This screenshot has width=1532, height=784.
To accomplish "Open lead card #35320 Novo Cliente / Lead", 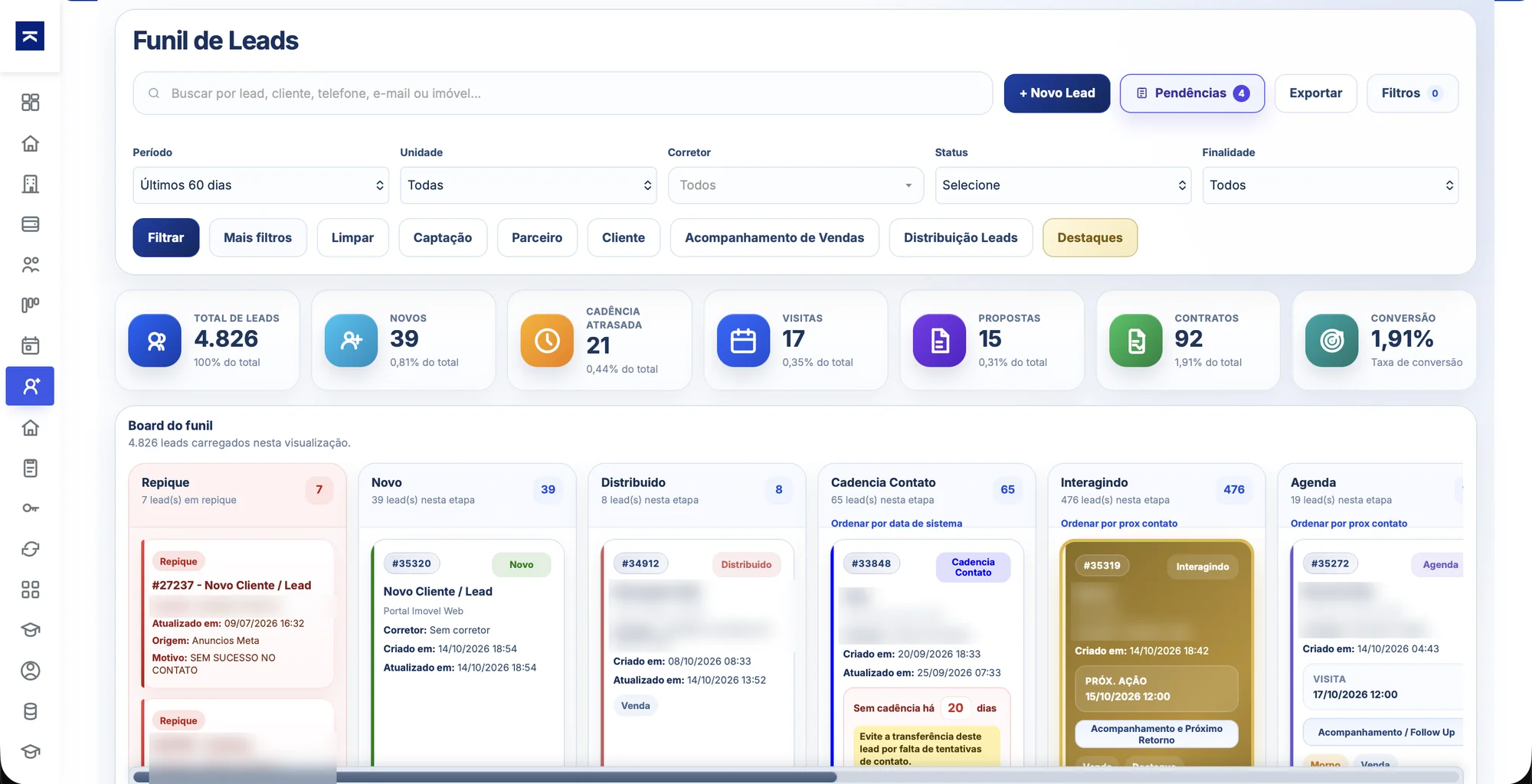I will (467, 655).
